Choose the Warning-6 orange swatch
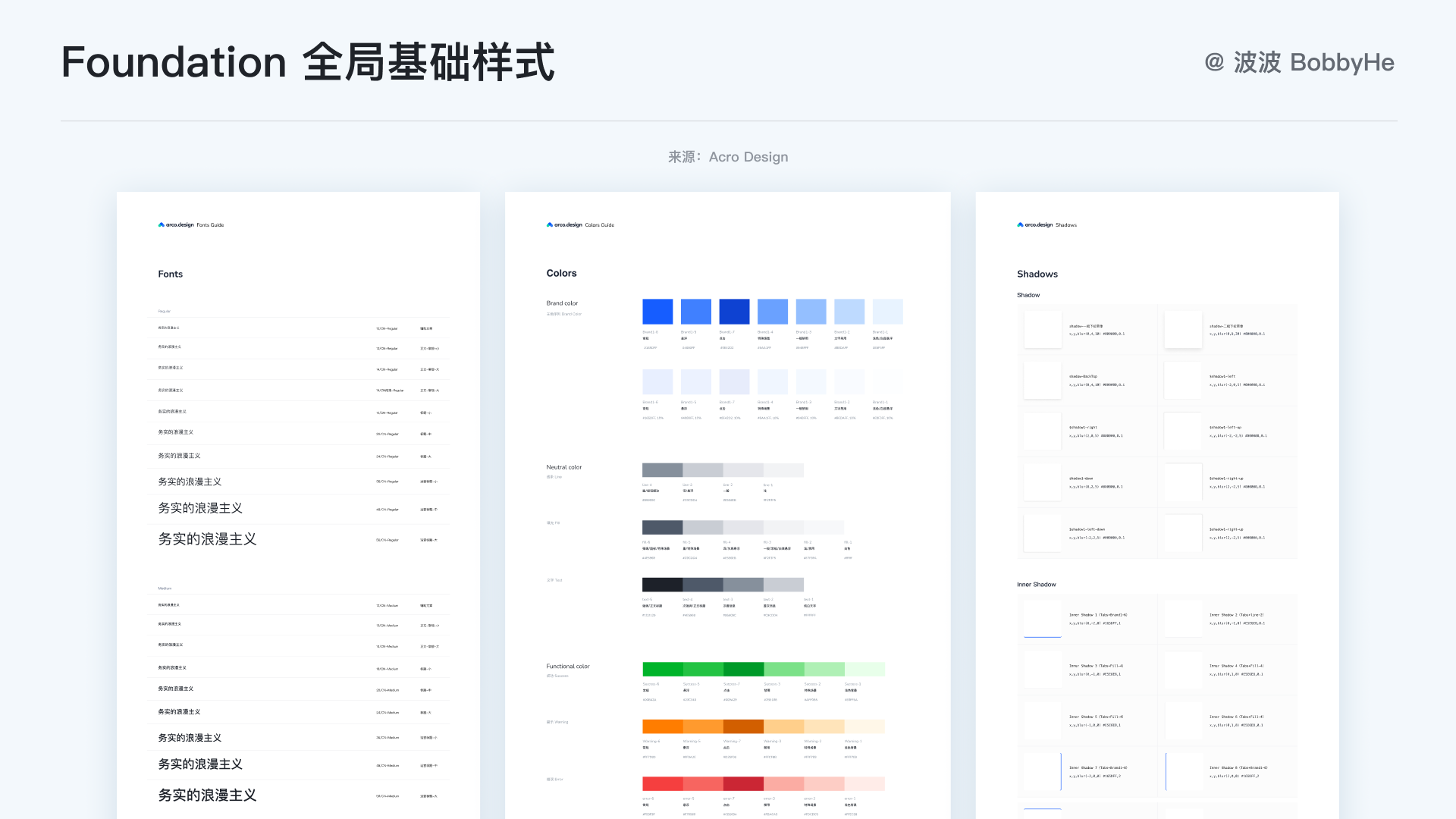This screenshot has width=1456, height=819. pos(662,726)
